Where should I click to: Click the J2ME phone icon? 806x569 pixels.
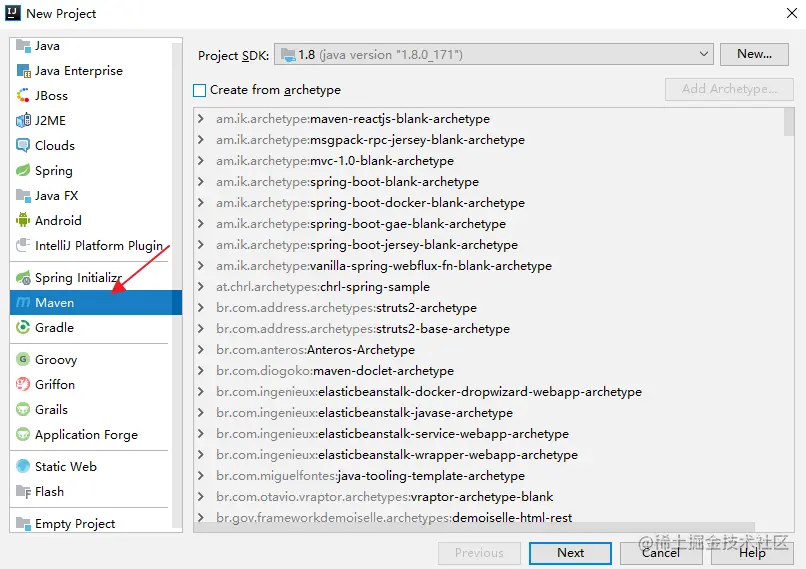(23, 120)
